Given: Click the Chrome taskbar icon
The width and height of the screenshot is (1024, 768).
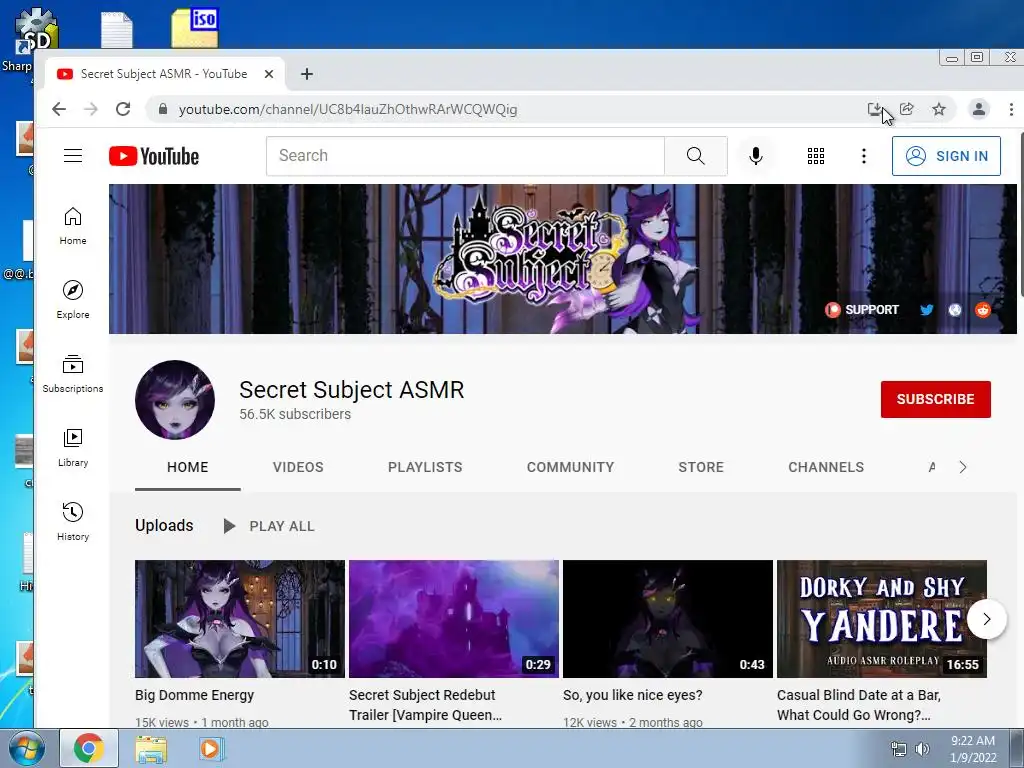Looking at the screenshot, I should (89, 748).
